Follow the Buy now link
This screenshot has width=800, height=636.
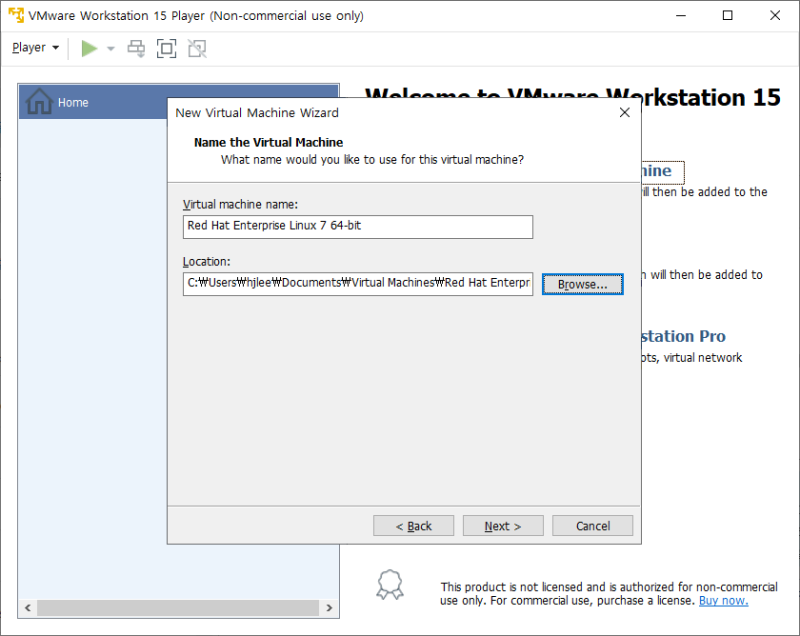(723, 600)
